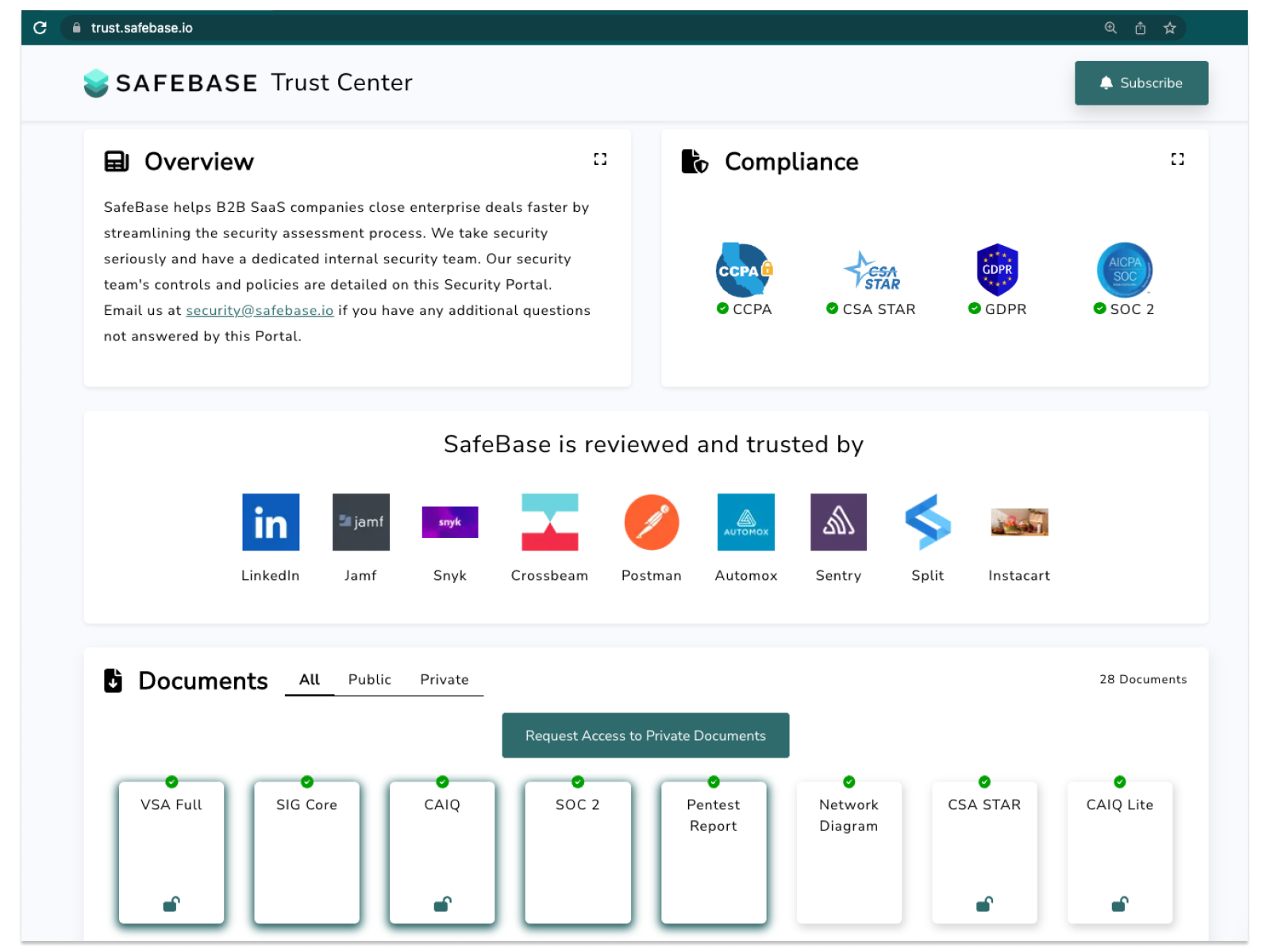Image resolution: width=1270 pixels, height=952 pixels.
Task: Open the security@safebase.io email link
Action: click(259, 310)
